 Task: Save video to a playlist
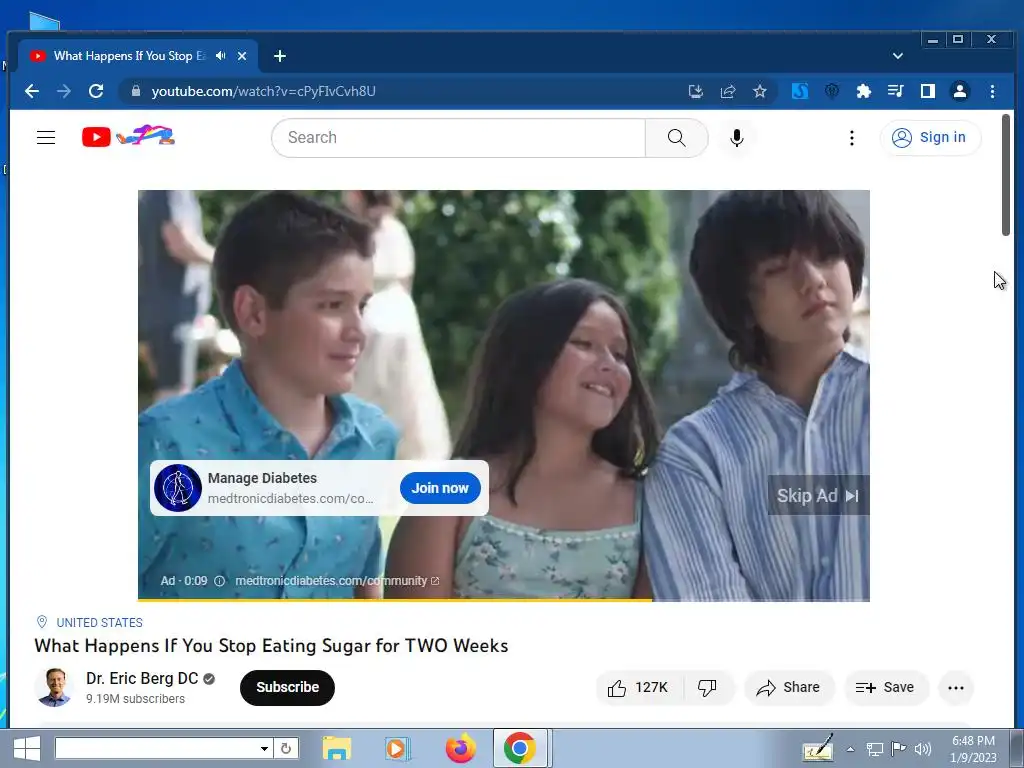pos(886,688)
